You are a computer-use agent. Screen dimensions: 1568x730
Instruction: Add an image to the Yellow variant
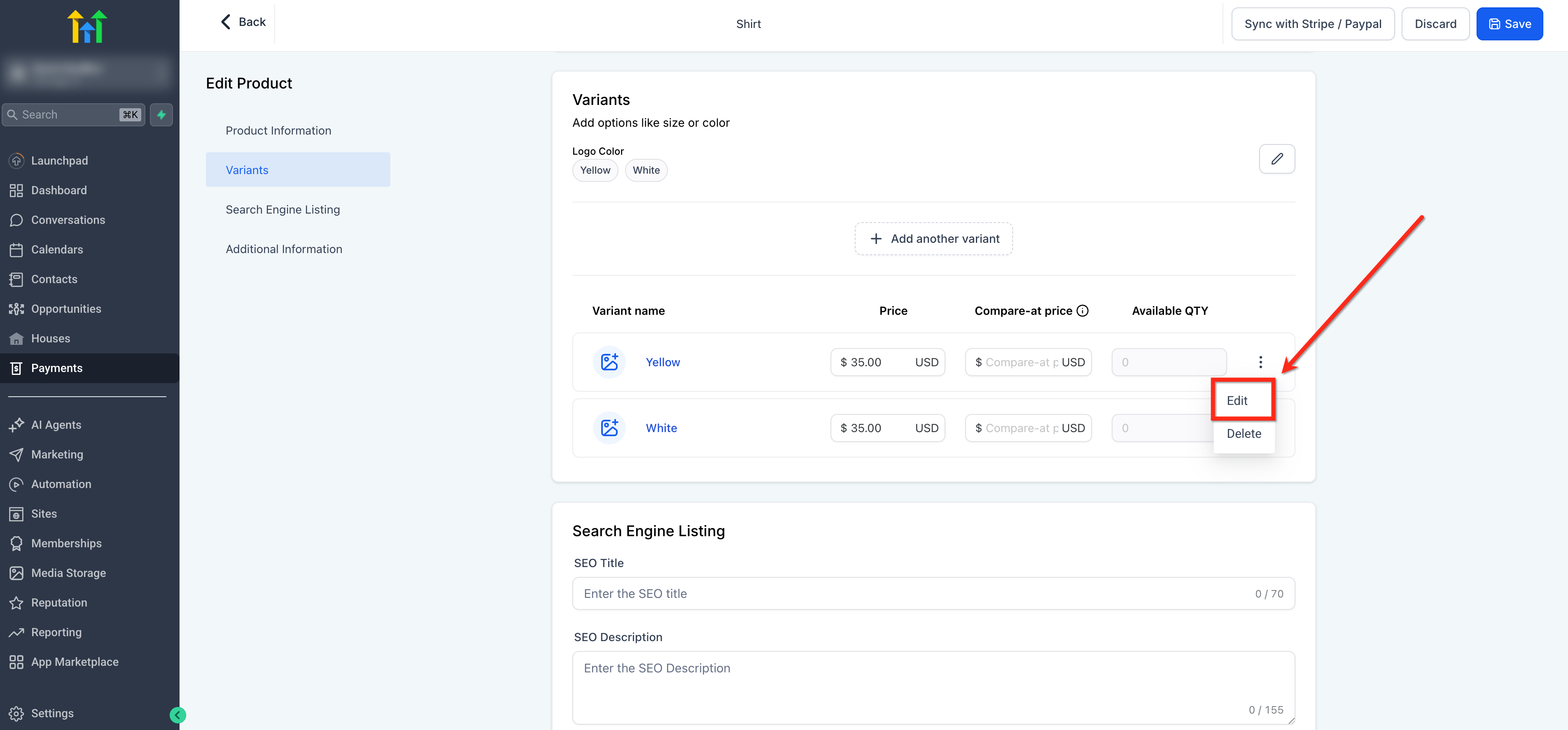click(x=609, y=362)
